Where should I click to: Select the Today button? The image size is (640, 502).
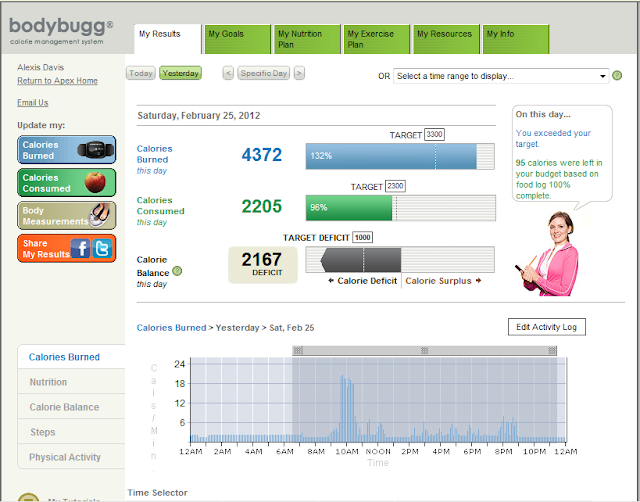coord(140,73)
